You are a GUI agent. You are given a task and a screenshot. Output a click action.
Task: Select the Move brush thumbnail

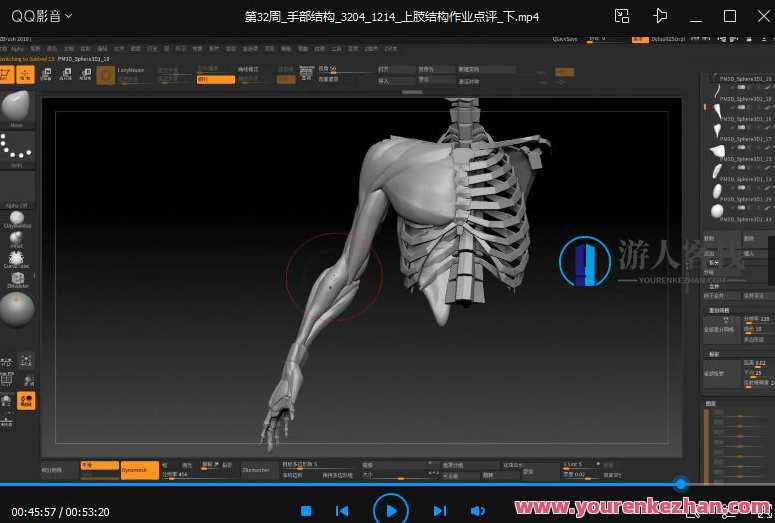(17, 108)
